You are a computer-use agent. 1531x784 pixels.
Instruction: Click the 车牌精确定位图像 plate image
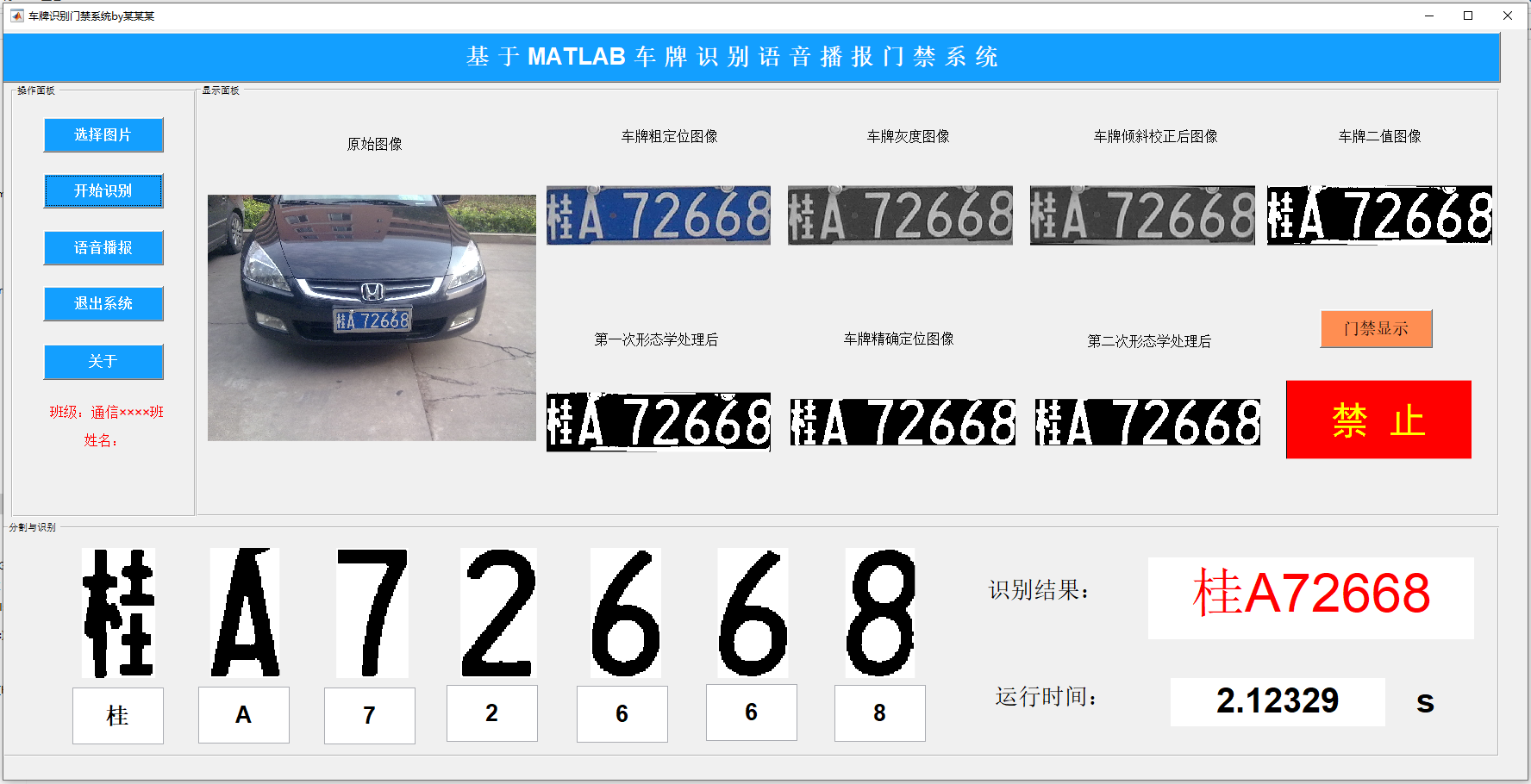(903, 422)
